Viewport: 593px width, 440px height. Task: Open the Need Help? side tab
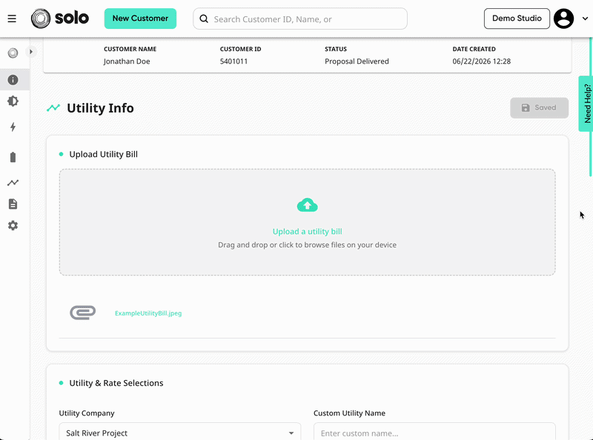(x=585, y=103)
